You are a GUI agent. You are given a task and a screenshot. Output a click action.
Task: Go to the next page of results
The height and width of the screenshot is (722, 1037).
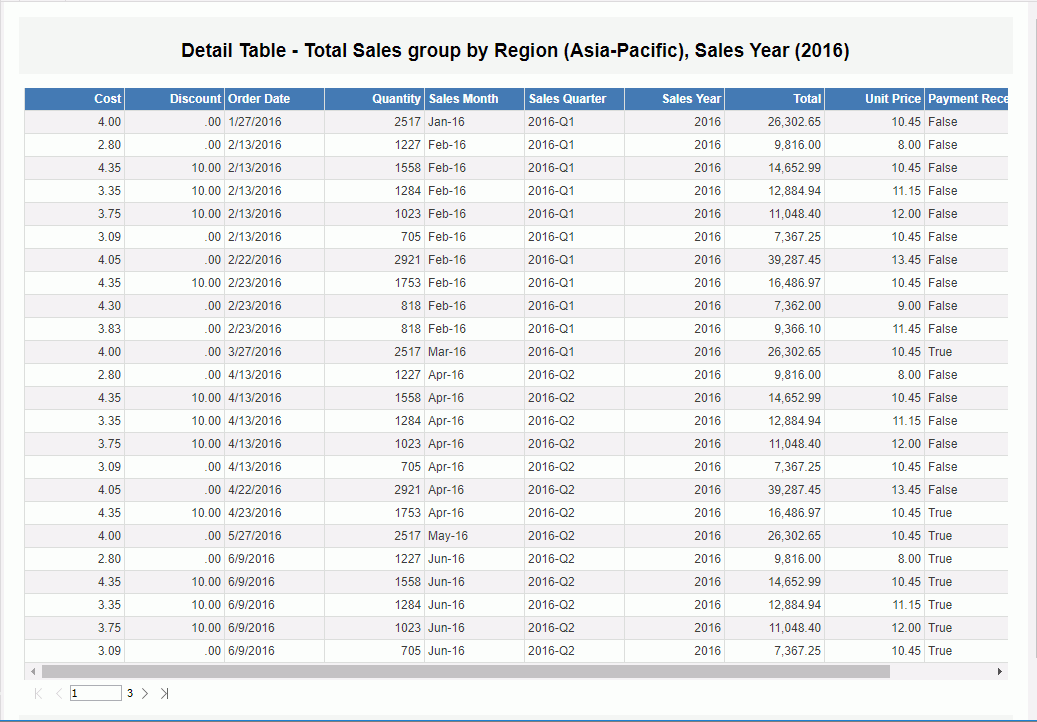point(145,693)
